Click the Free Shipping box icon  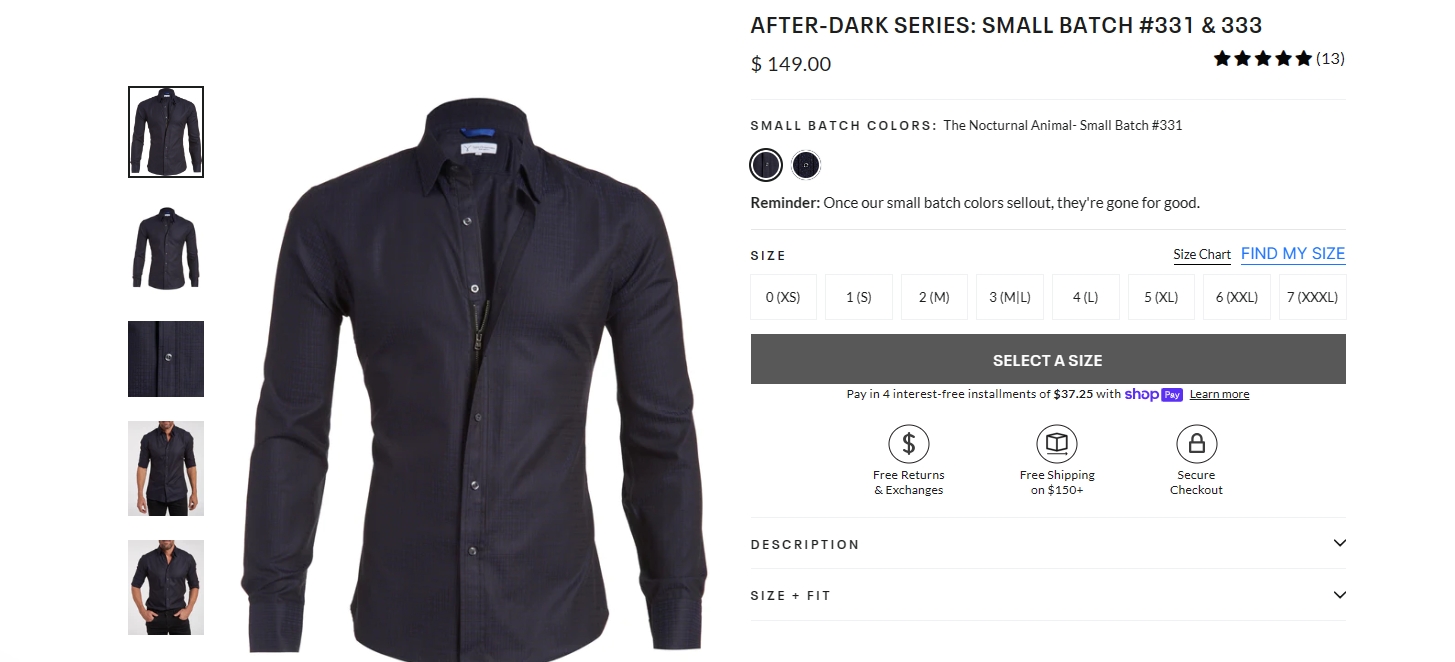[x=1057, y=443]
